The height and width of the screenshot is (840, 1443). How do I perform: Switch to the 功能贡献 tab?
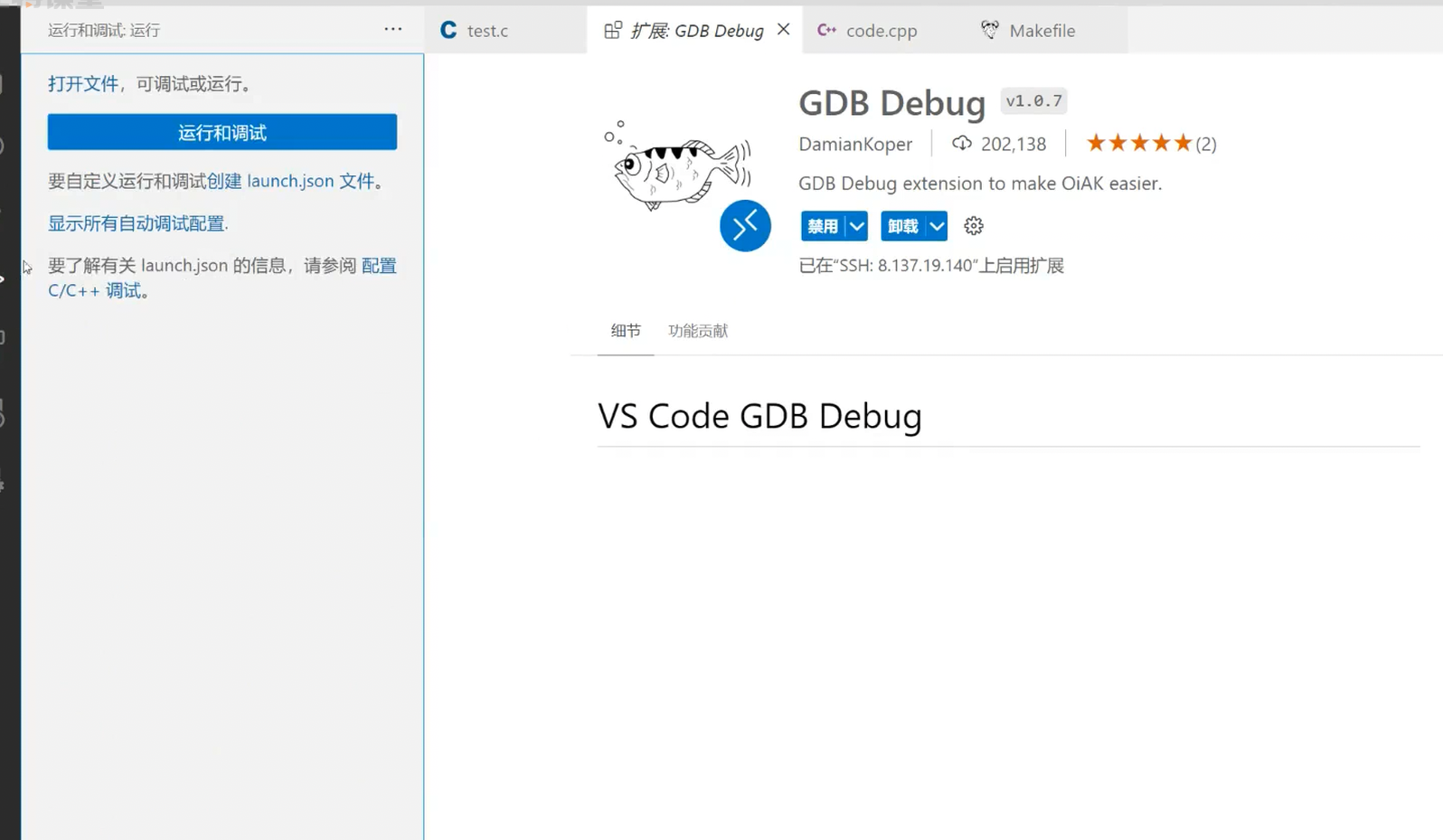[698, 331]
